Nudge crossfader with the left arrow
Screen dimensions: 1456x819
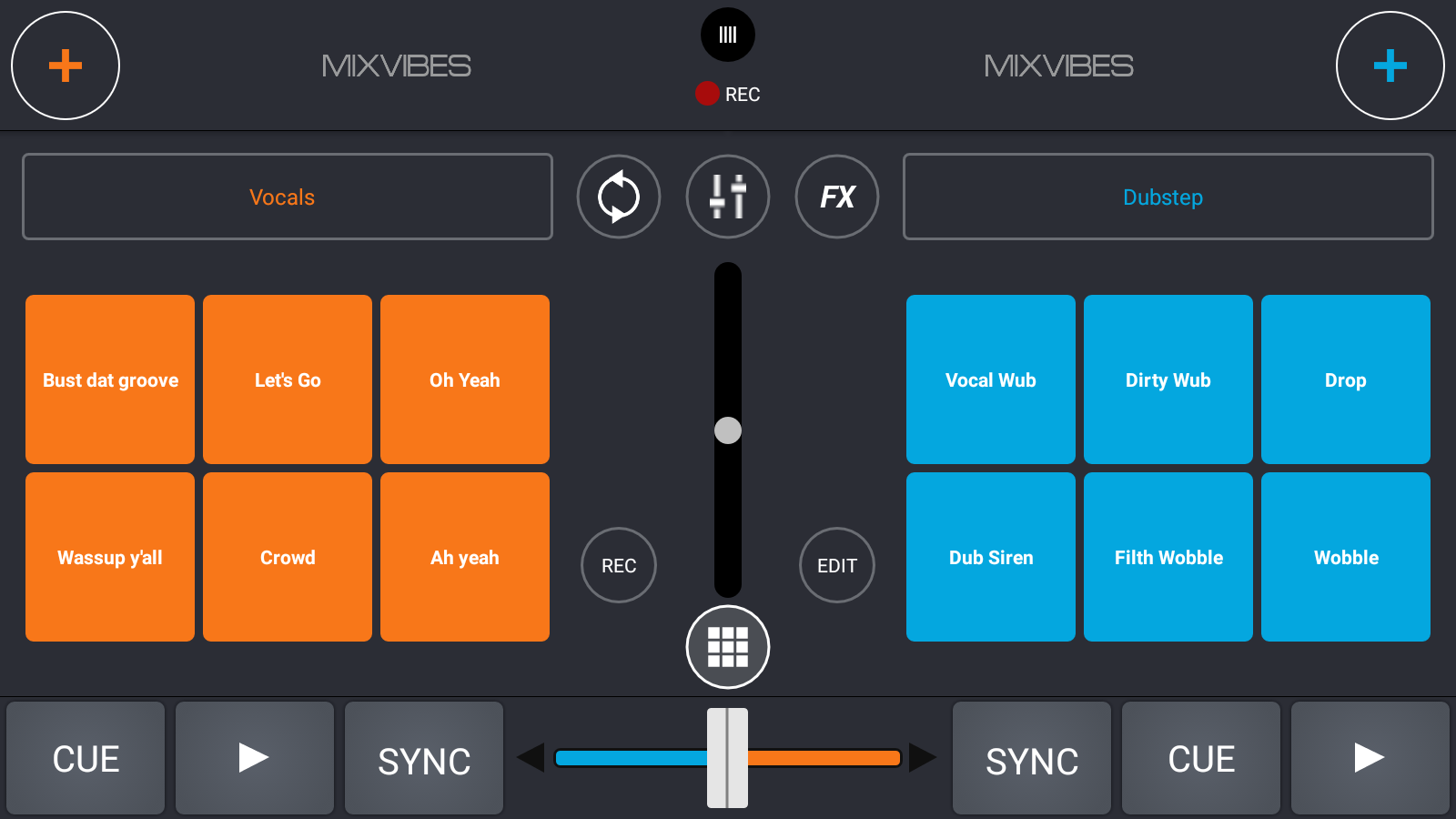coord(531,757)
